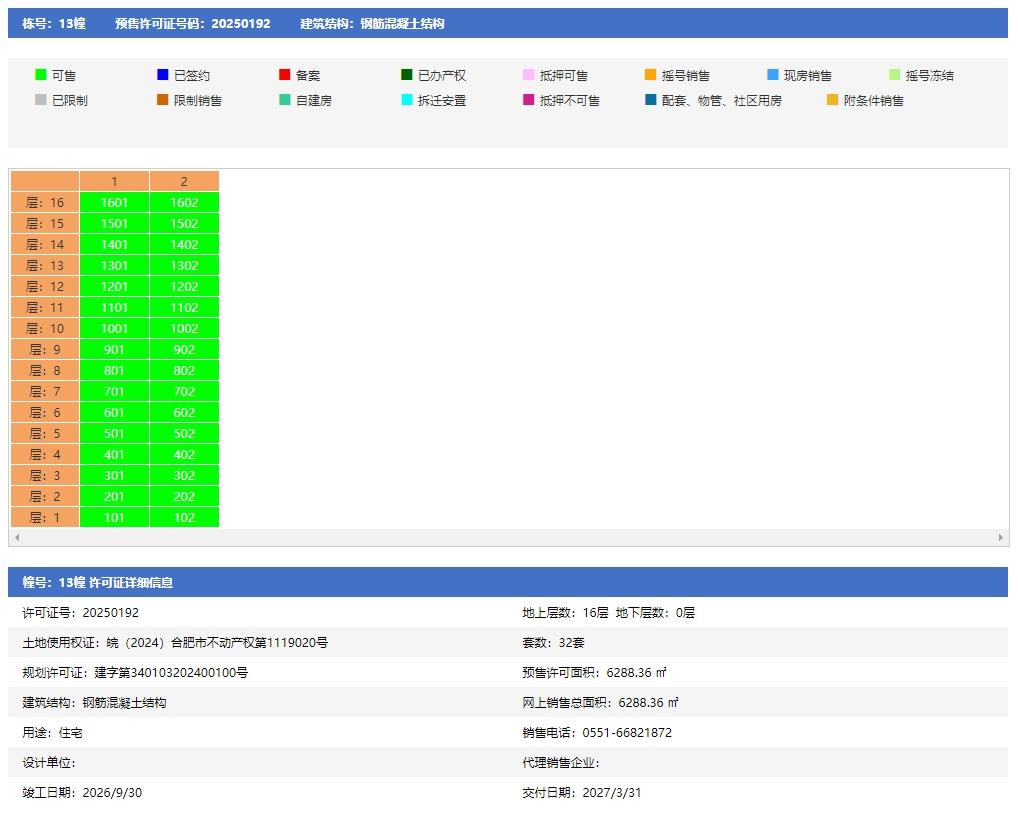
Task: Click unit 302
Action: coord(184,475)
